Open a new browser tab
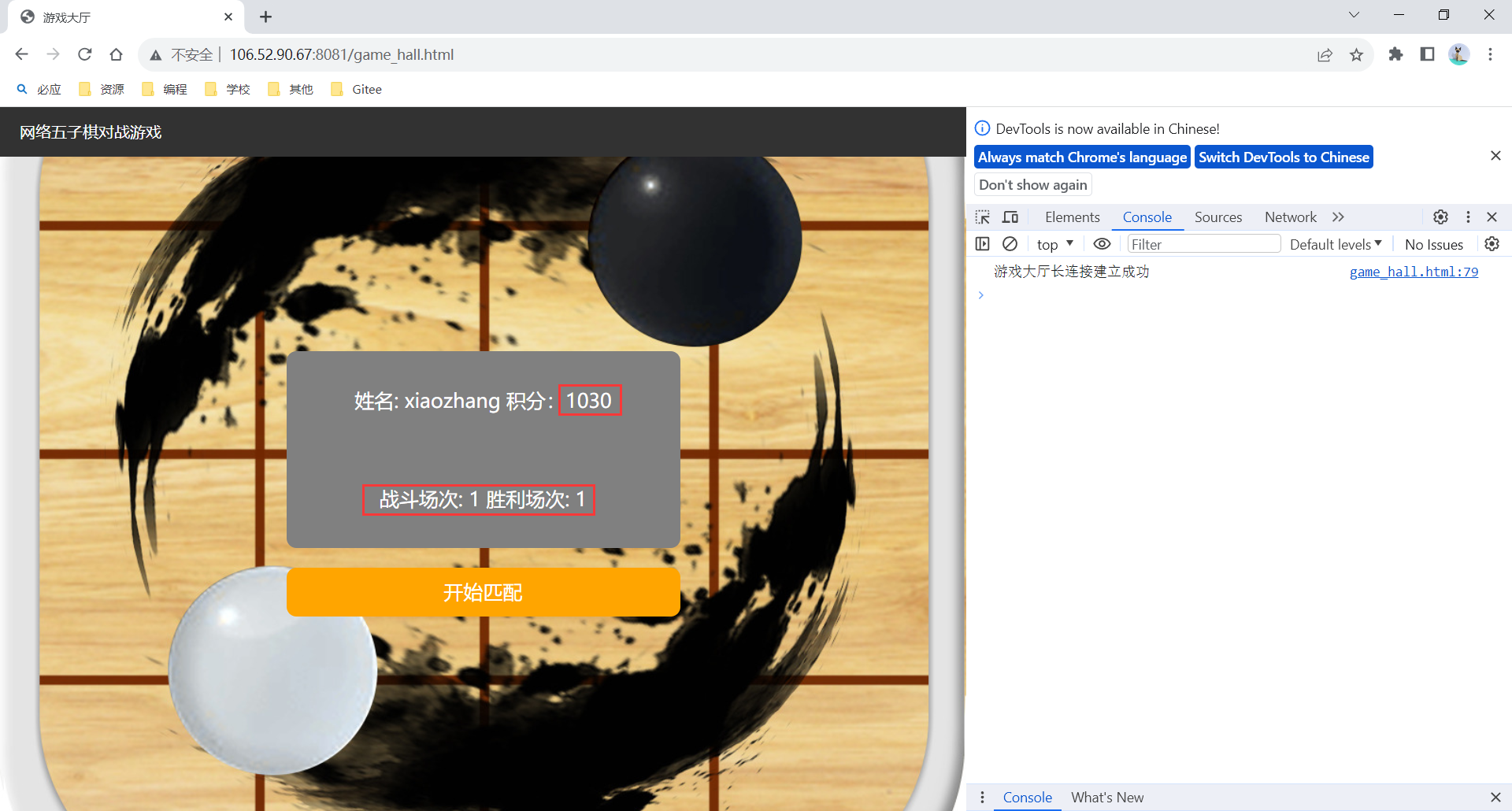Viewport: 1512px width, 811px height. coord(265,17)
